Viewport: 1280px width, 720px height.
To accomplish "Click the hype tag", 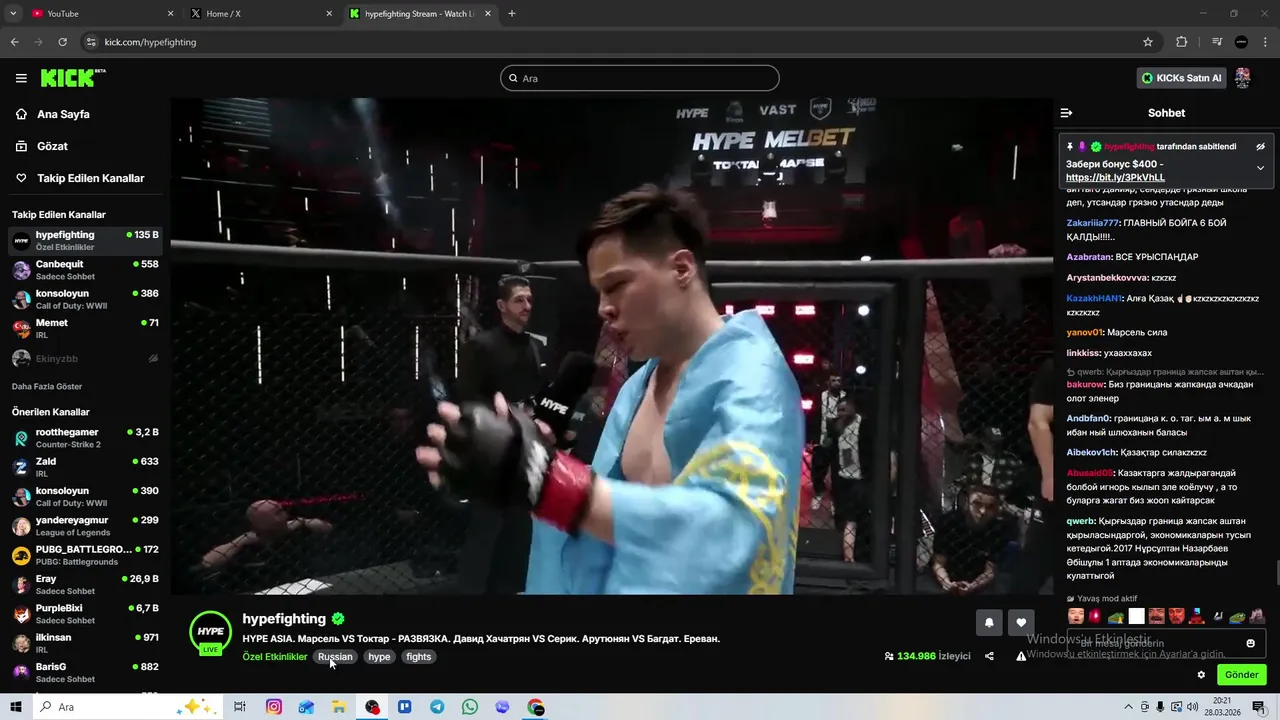I will [379, 657].
